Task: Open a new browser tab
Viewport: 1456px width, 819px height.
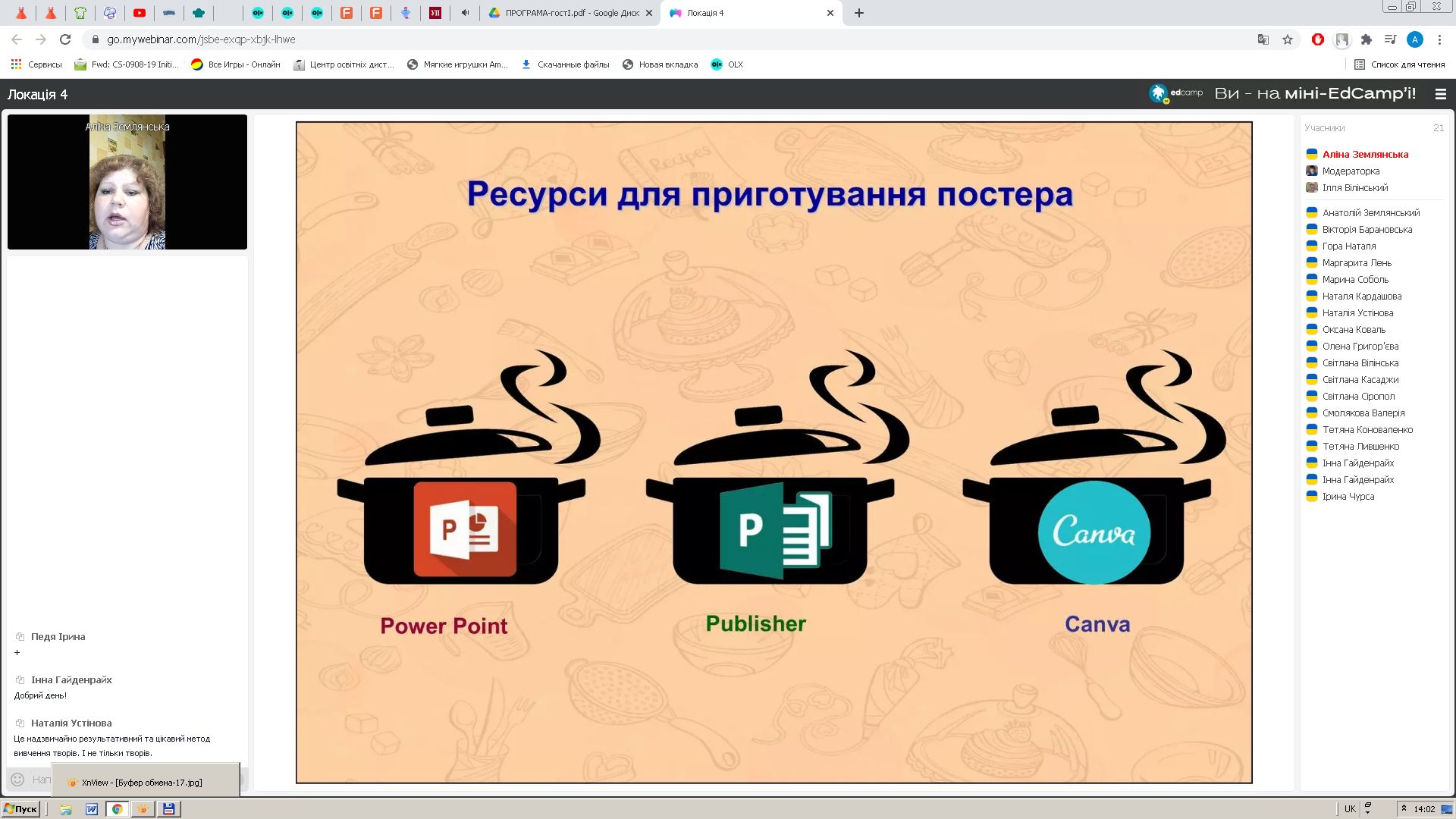Action: 859,13
